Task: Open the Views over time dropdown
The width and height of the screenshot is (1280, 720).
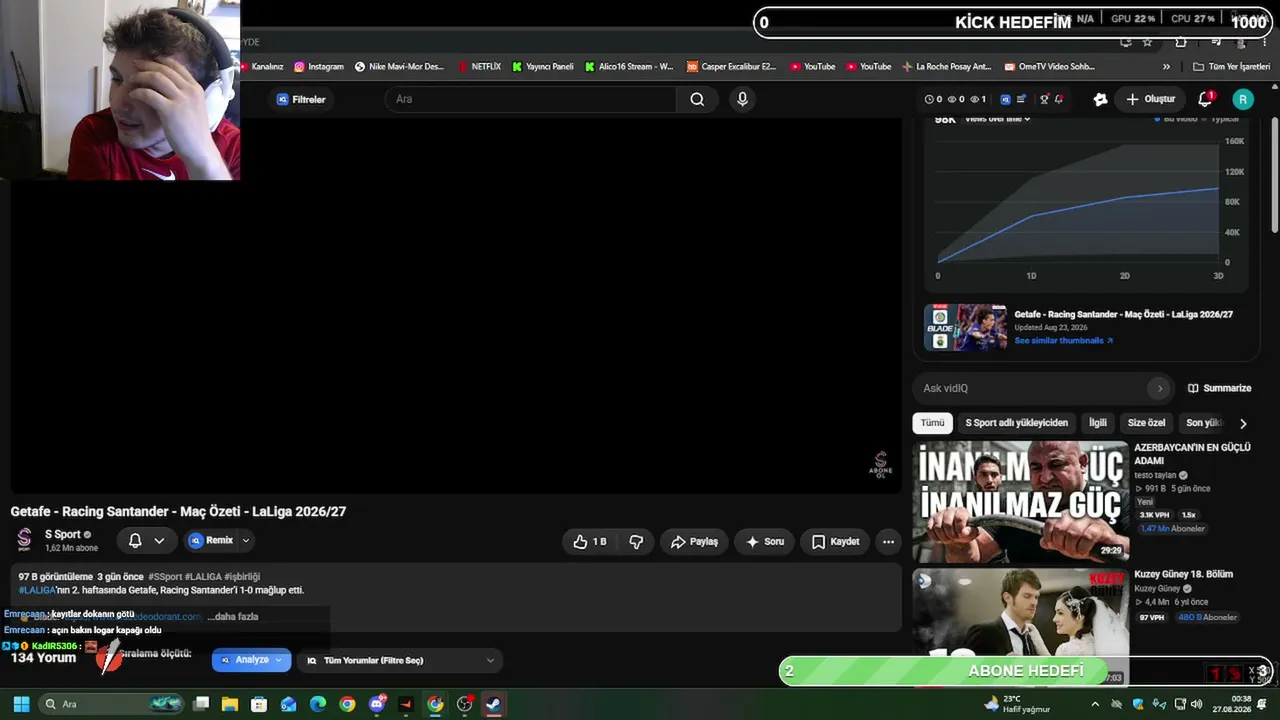Action: 997,119
